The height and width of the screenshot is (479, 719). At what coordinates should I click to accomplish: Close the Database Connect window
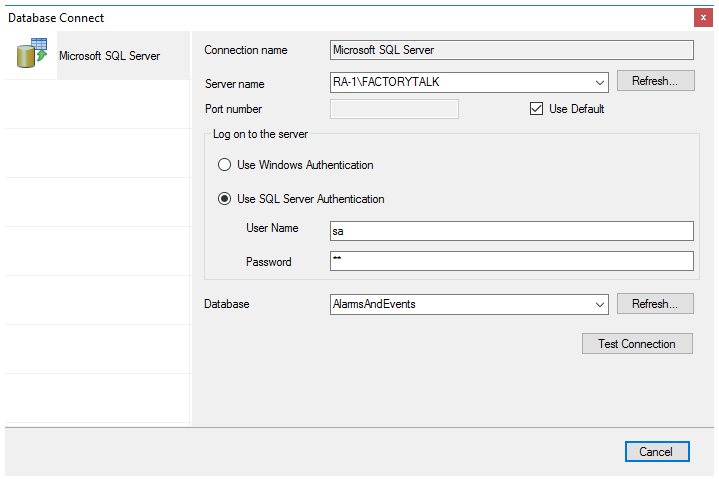703,17
